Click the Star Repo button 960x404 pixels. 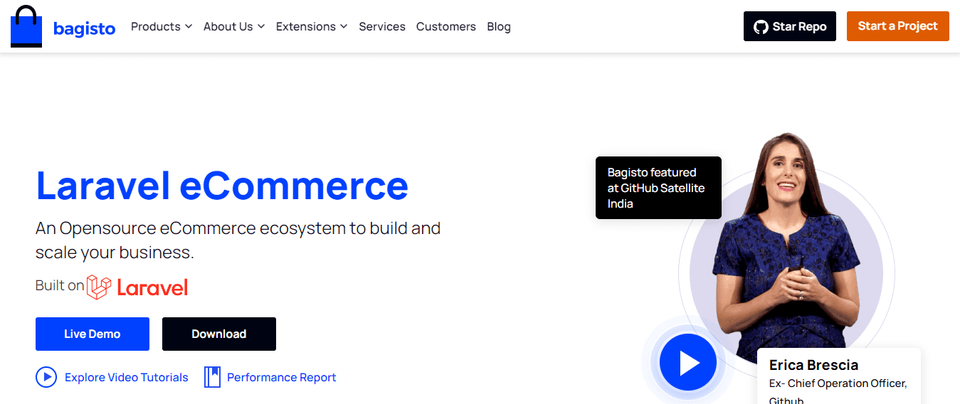tap(790, 26)
